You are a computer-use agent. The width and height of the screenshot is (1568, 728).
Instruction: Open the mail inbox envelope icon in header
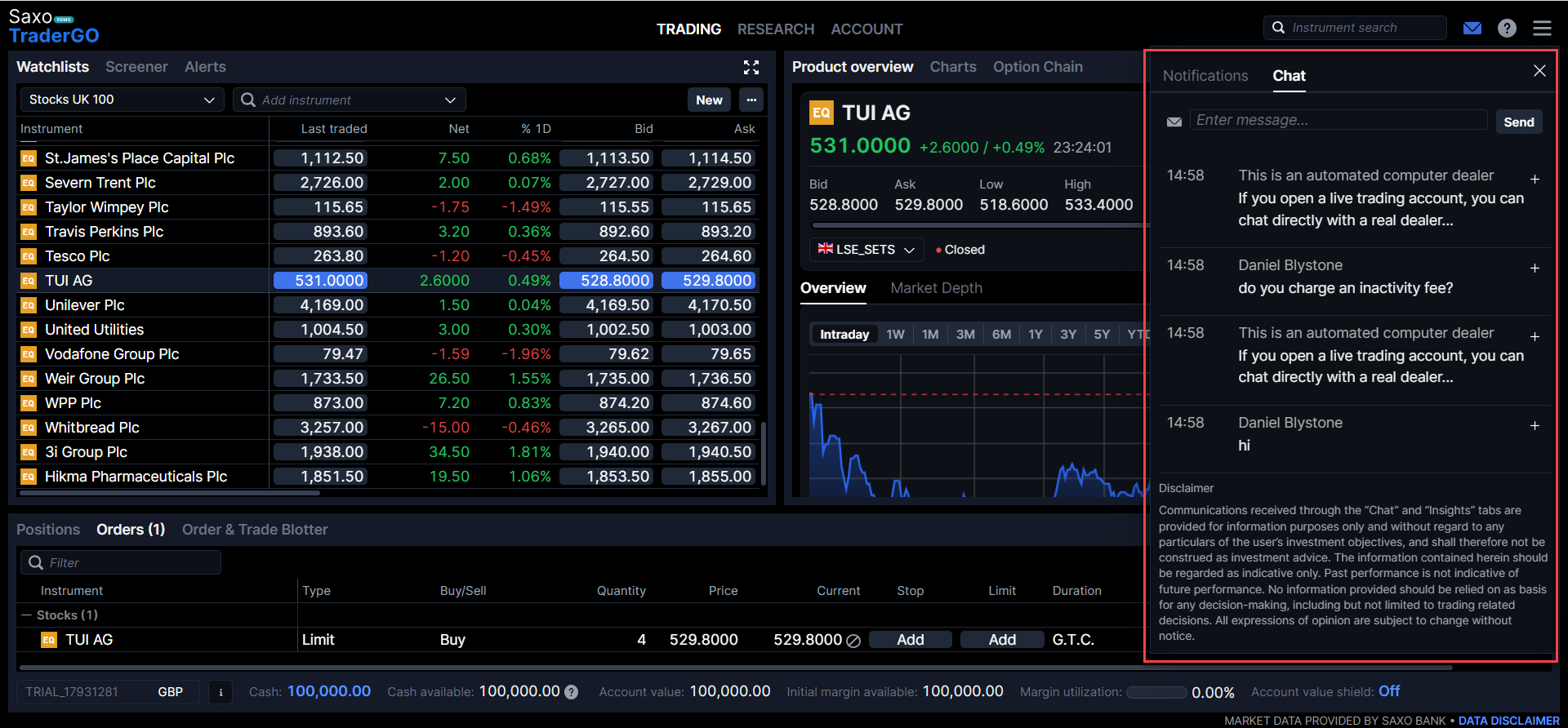click(x=1472, y=29)
